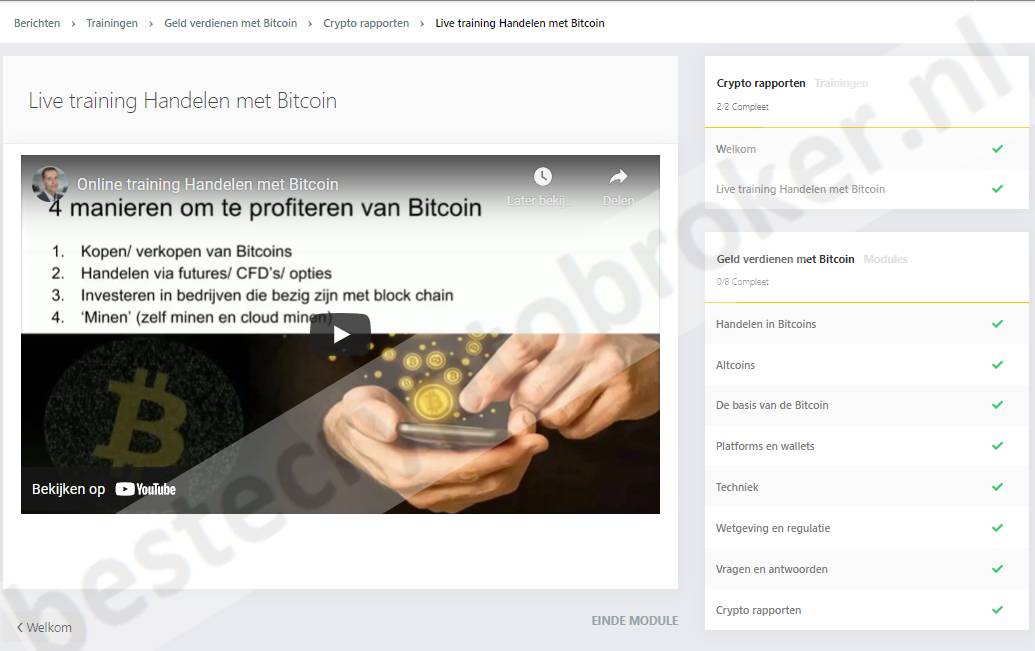Click the checkmark beside Techniek
This screenshot has width=1035, height=651.
tap(997, 487)
